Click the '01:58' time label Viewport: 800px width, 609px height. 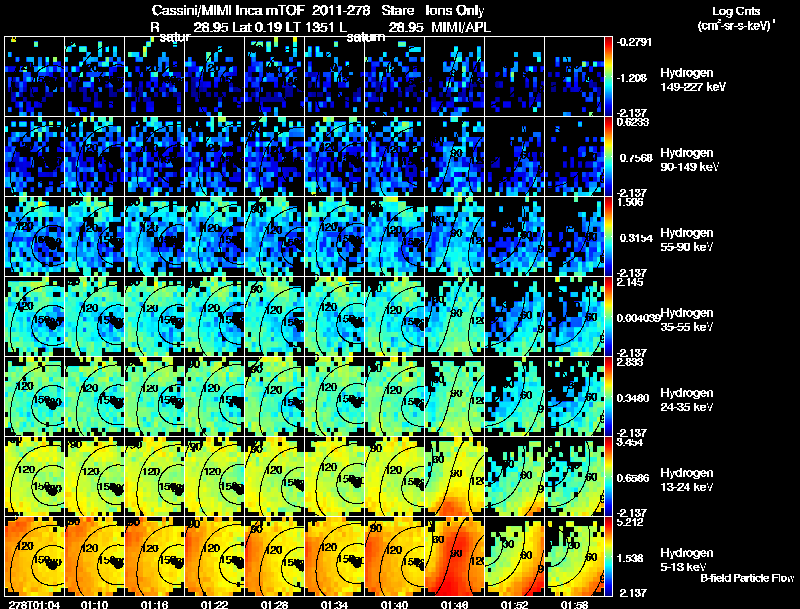tap(574, 604)
